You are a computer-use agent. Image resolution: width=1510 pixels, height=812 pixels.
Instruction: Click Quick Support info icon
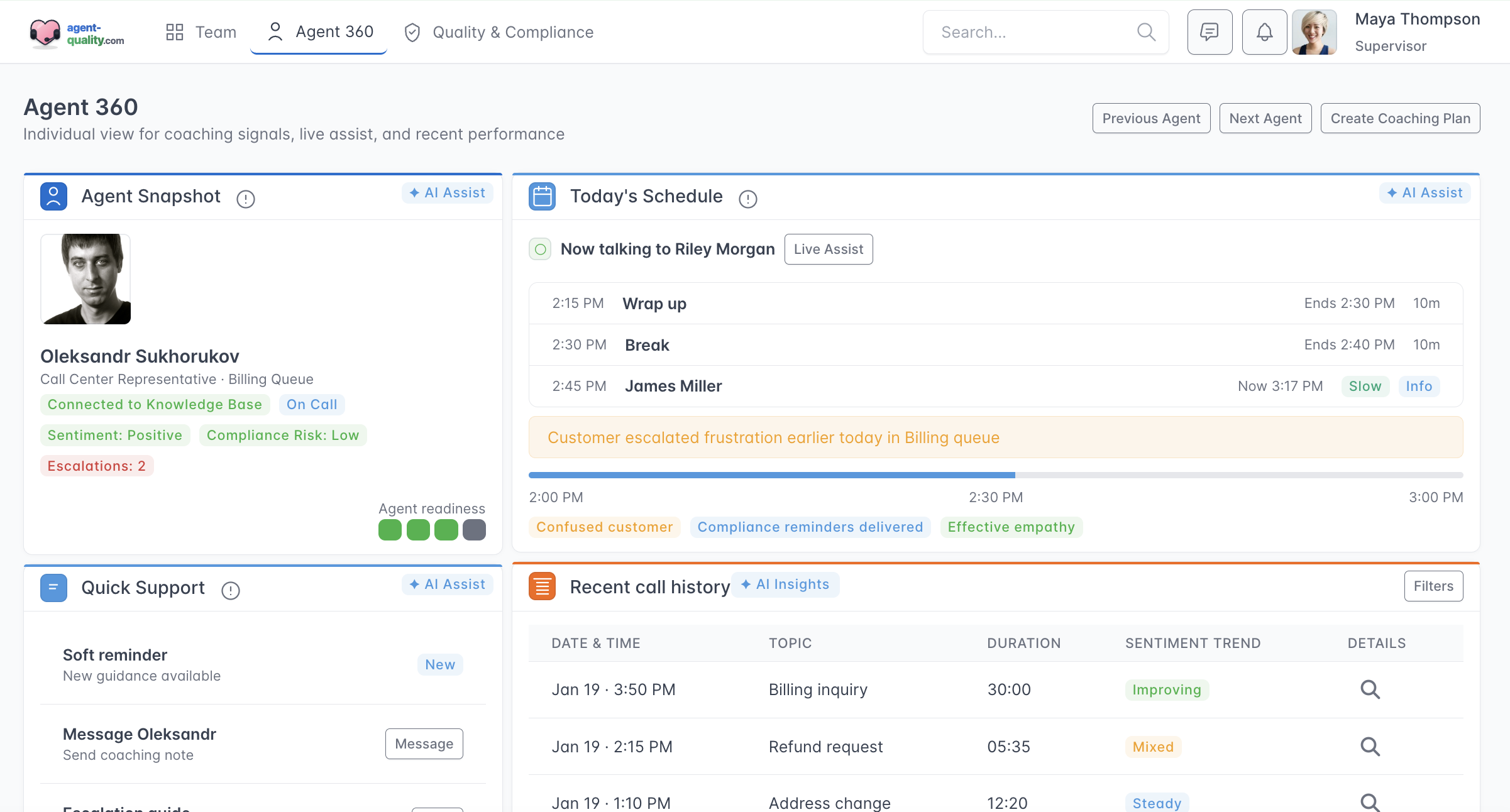(231, 591)
